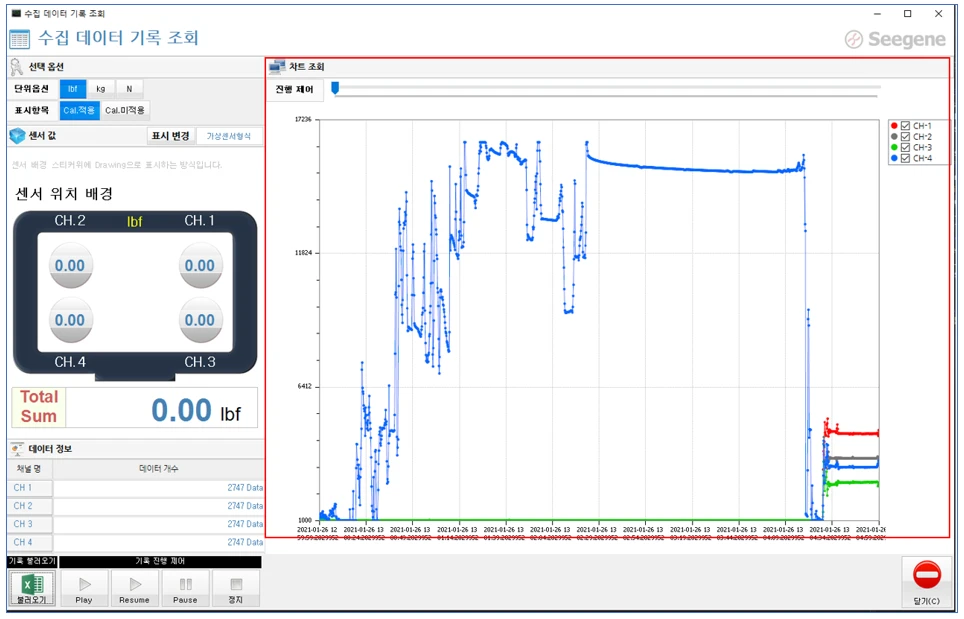
Task: Click the Total Sum value display
Action: point(162,408)
